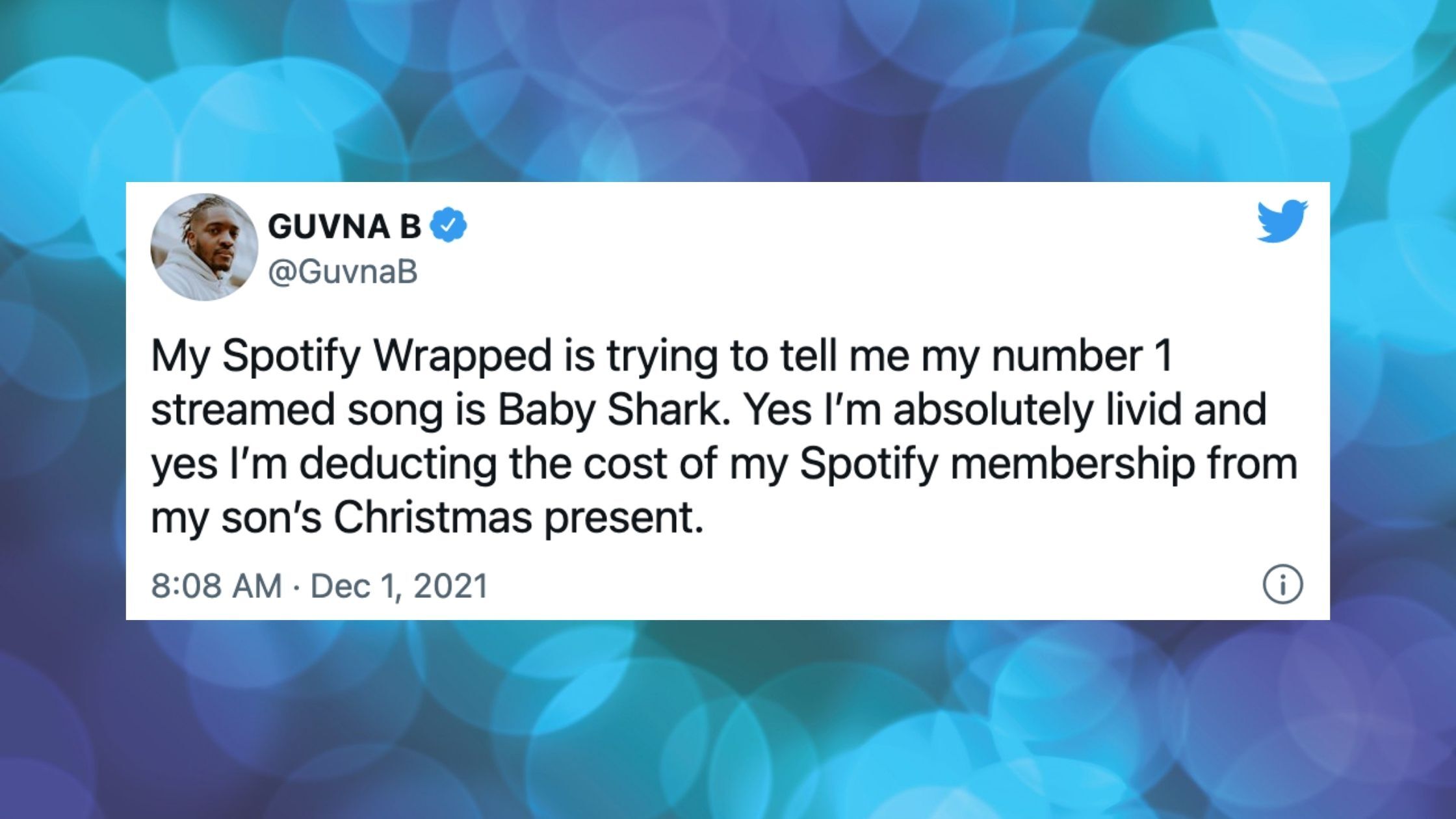
Task: Open the @GuvnaB handle link
Action: click(x=342, y=273)
